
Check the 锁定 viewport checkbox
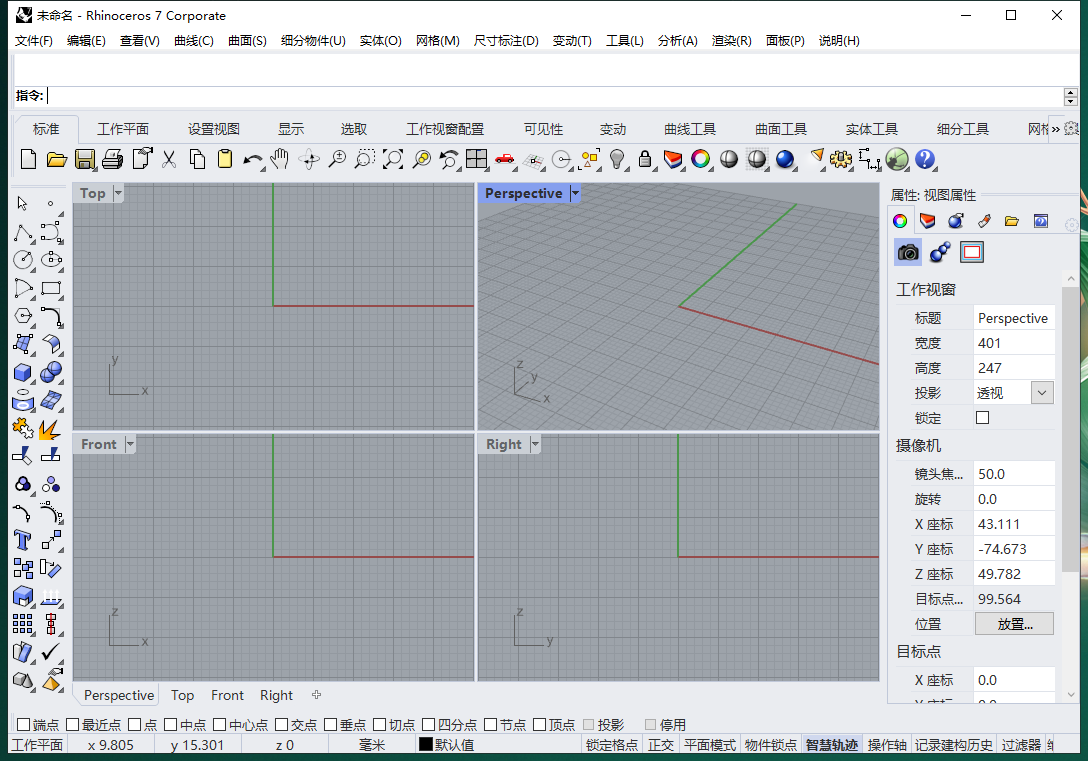pos(983,418)
